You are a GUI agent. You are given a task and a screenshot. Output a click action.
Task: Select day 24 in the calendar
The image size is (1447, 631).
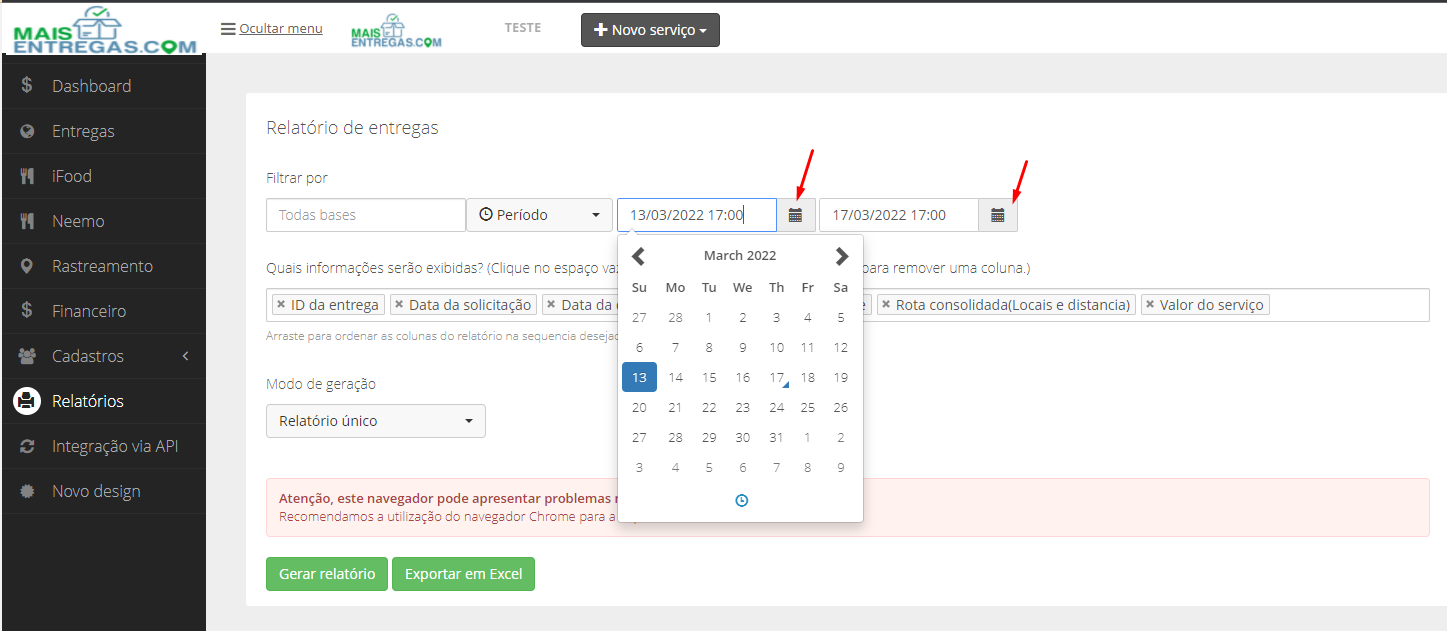click(776, 408)
